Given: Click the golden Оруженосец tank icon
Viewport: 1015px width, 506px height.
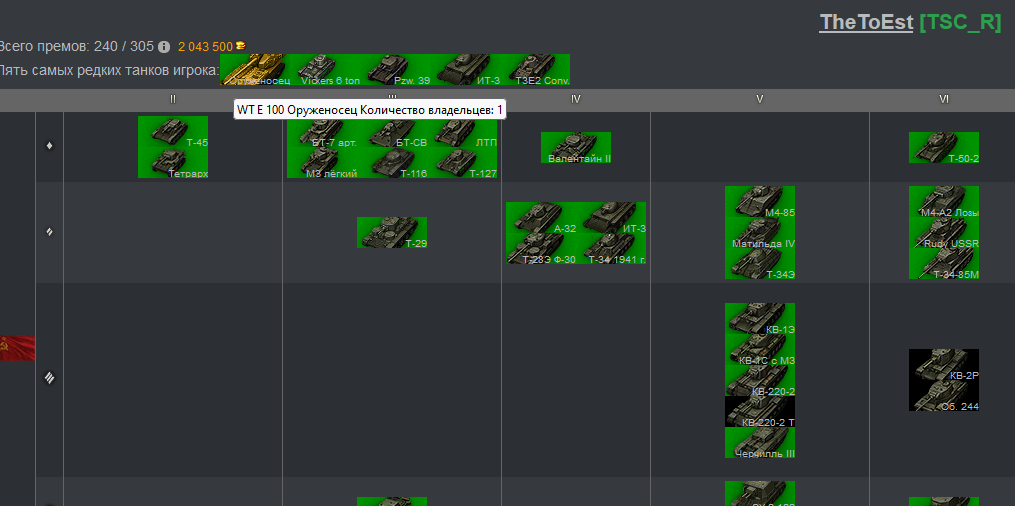Looking at the screenshot, I should point(255,69).
